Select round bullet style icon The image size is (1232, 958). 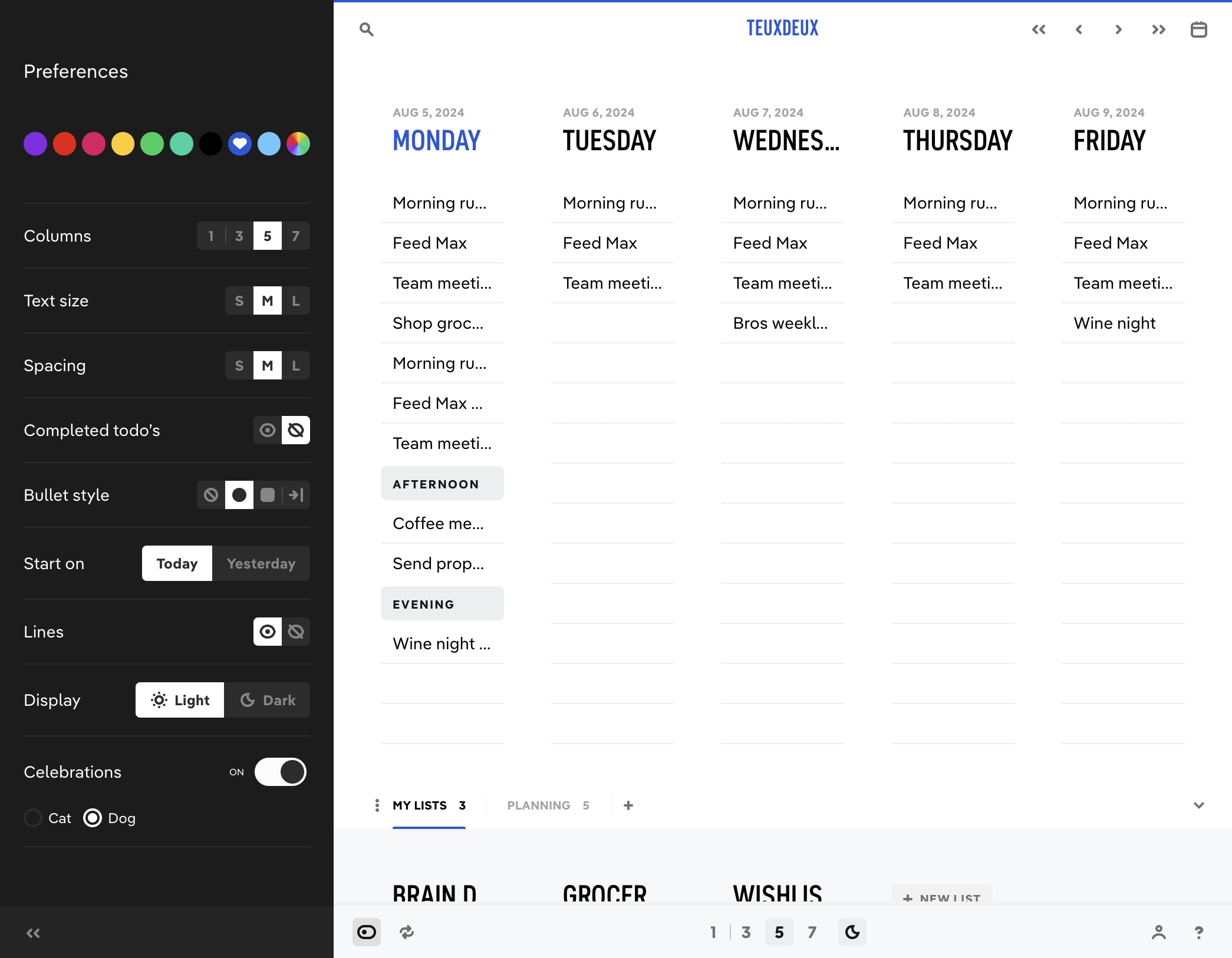point(239,495)
